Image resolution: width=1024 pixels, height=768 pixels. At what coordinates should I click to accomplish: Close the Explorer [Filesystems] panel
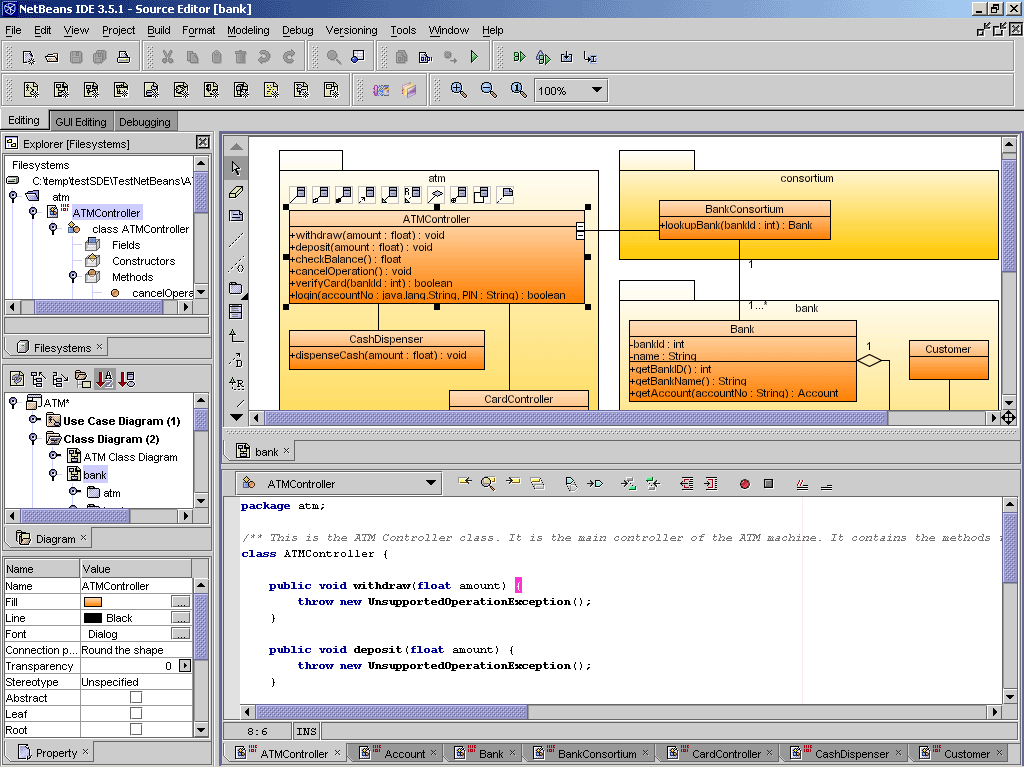[203, 142]
